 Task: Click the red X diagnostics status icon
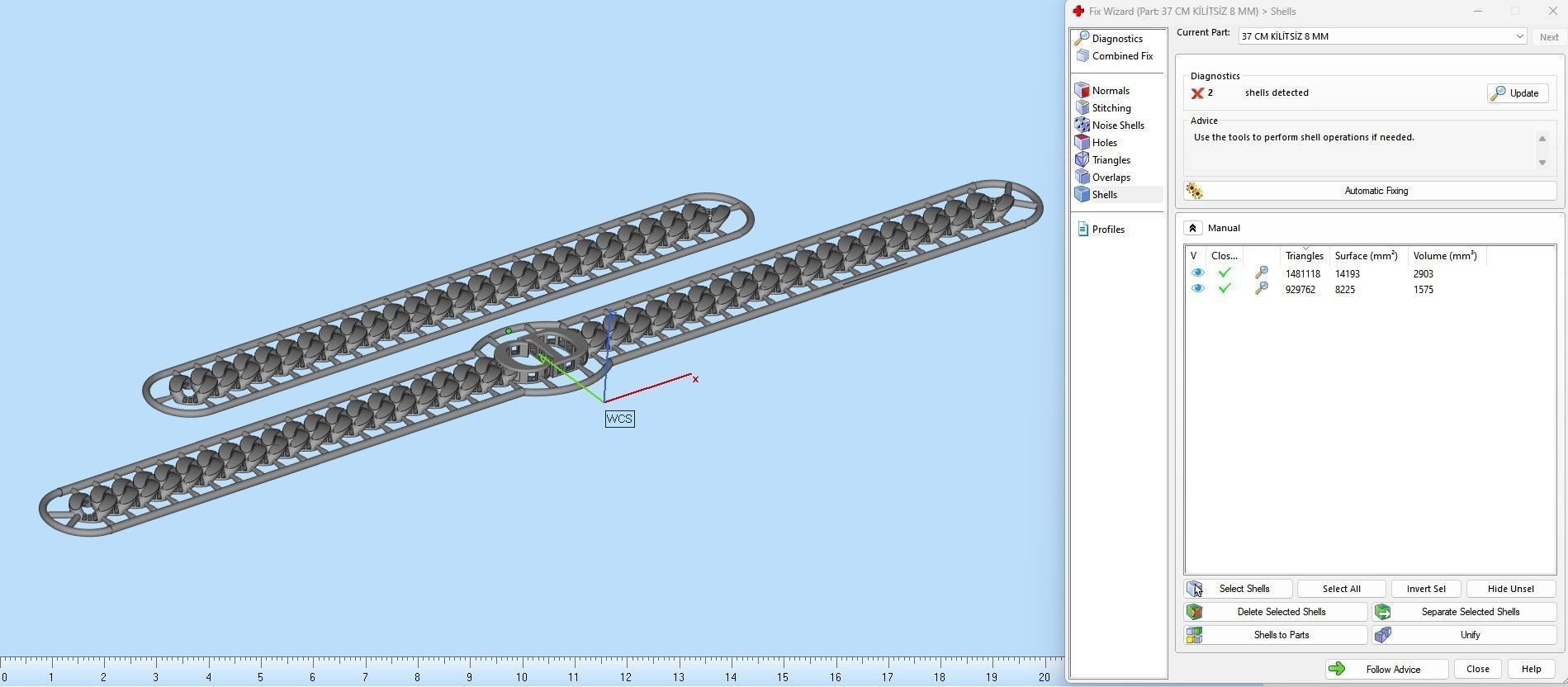point(1197,93)
